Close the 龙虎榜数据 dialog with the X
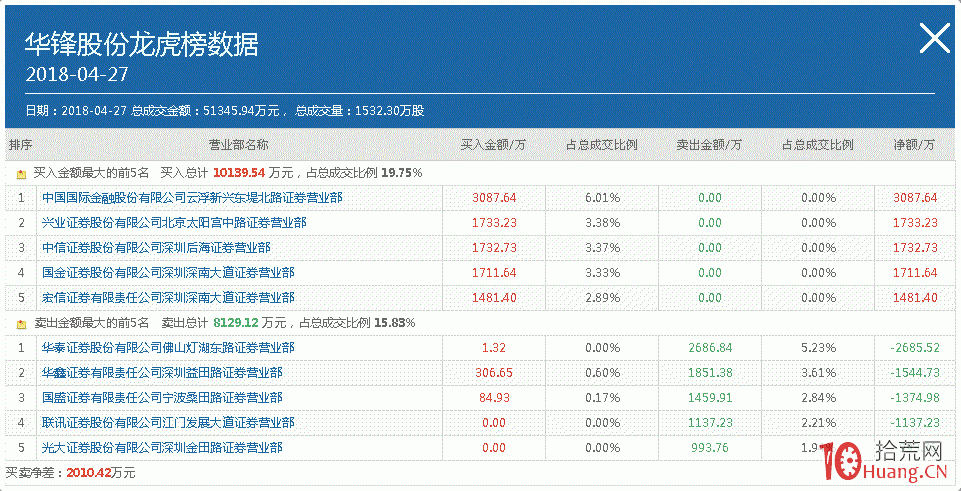 [935, 40]
